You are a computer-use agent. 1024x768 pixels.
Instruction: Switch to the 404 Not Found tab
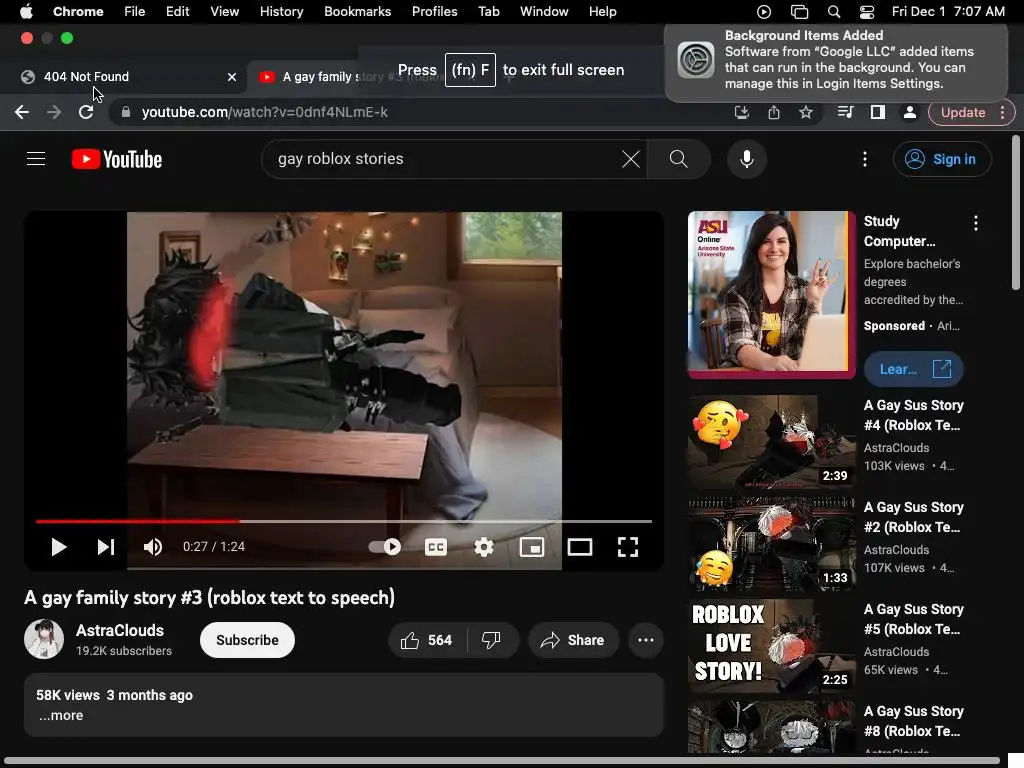tap(124, 76)
